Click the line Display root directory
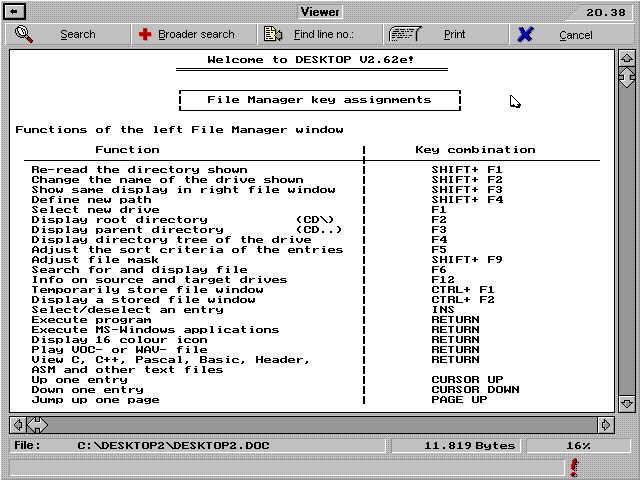 pos(119,220)
